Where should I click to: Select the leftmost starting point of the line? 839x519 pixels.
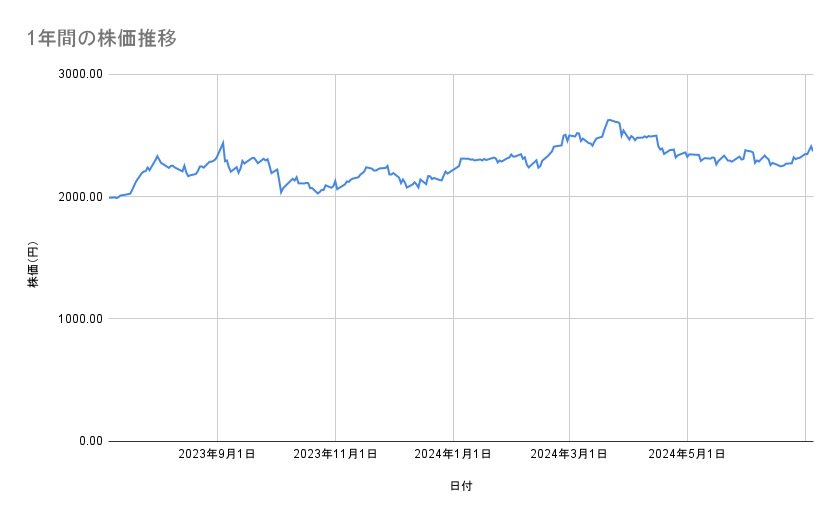(108, 198)
